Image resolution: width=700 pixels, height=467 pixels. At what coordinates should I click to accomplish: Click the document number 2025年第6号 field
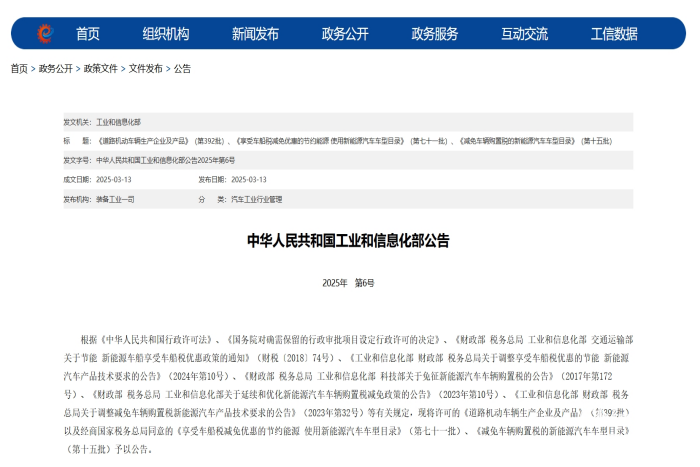point(165,160)
